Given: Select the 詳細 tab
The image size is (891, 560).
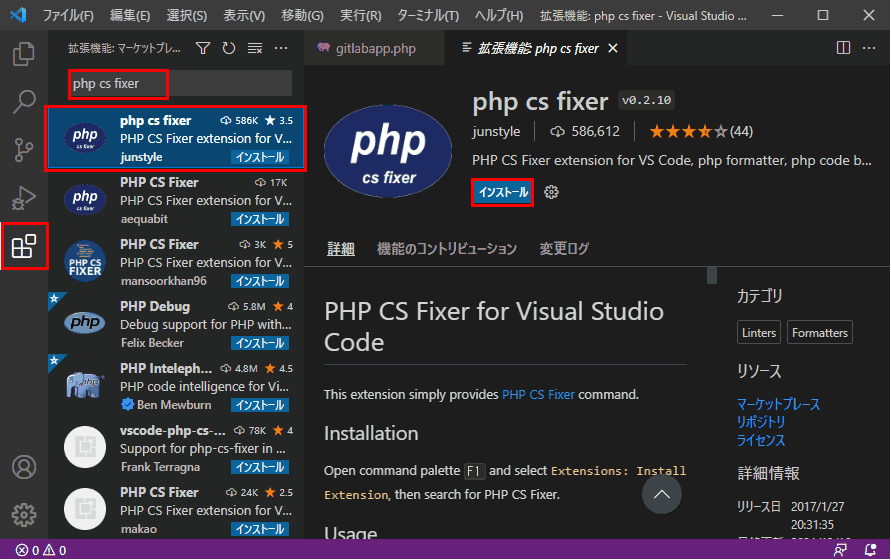Looking at the screenshot, I should click(x=341, y=248).
